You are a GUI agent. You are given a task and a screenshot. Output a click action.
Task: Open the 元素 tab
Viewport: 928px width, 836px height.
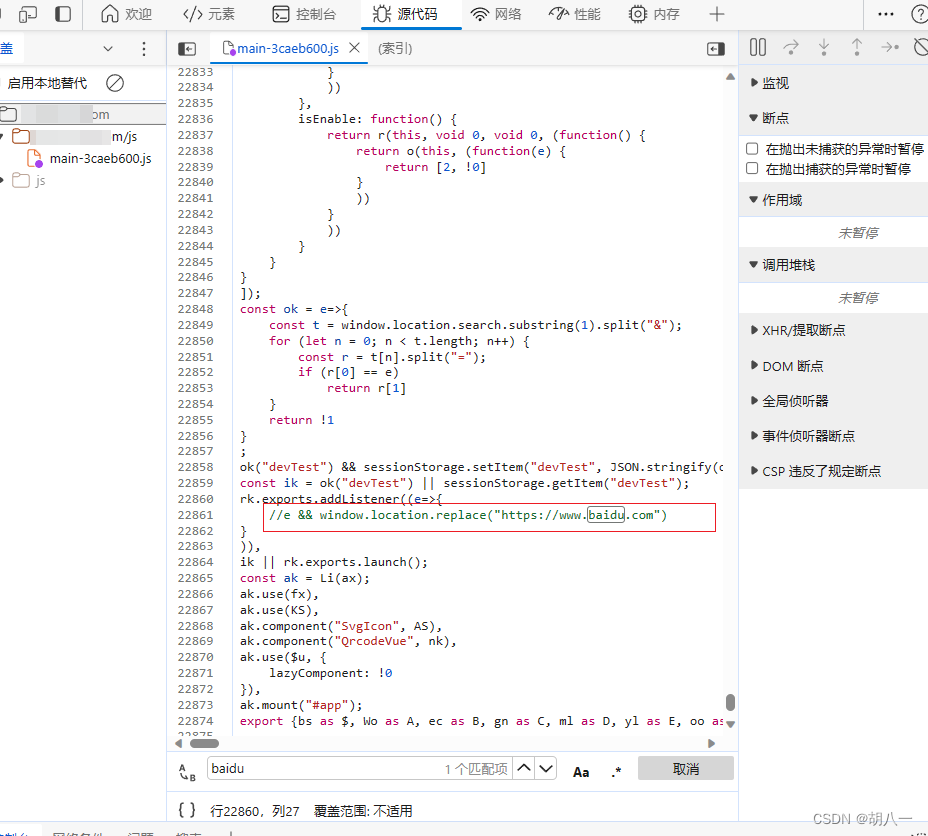(209, 14)
